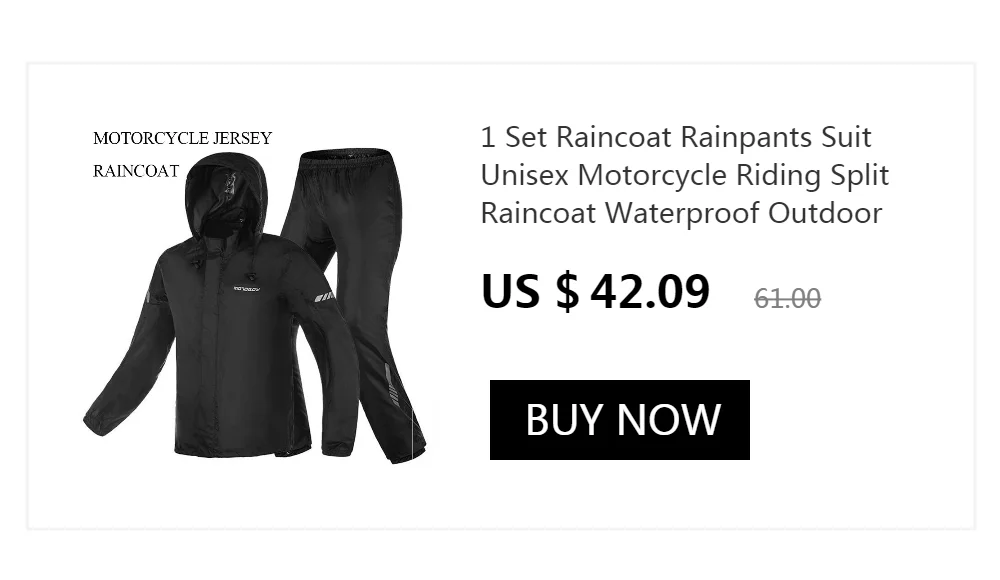
Task: Click the RAINCOAT caption under Motorcycle Jersey
Action: (x=136, y=171)
